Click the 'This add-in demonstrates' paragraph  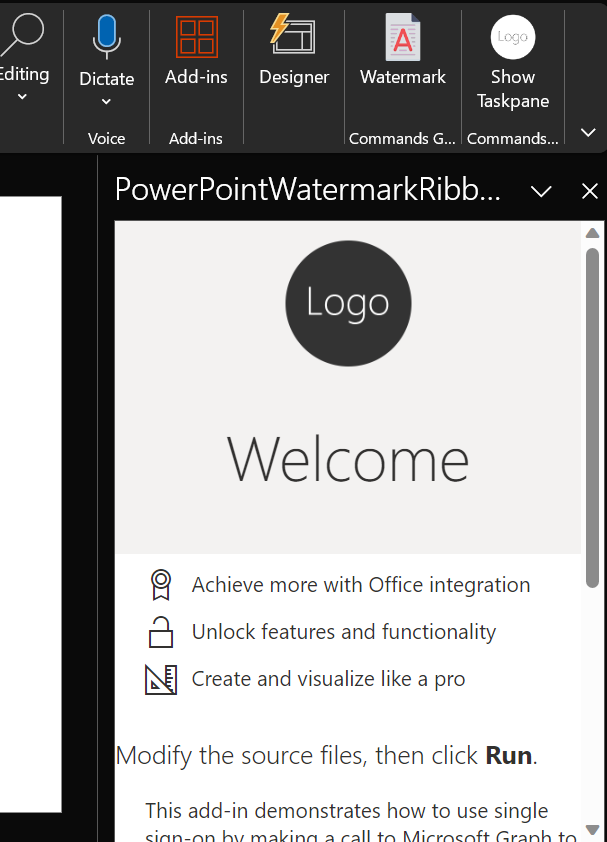361,822
